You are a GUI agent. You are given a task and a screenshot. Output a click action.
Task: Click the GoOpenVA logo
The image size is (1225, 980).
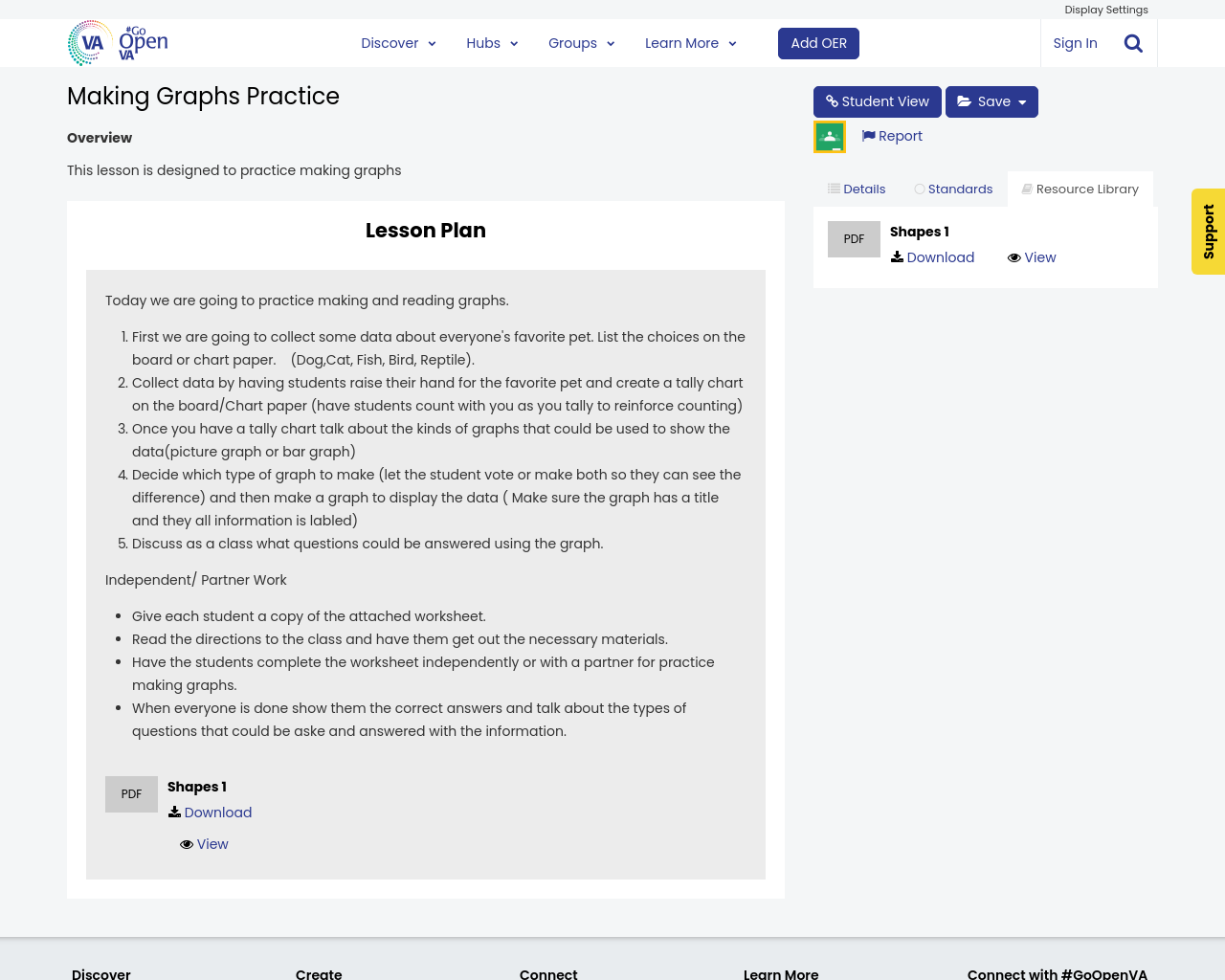118,43
